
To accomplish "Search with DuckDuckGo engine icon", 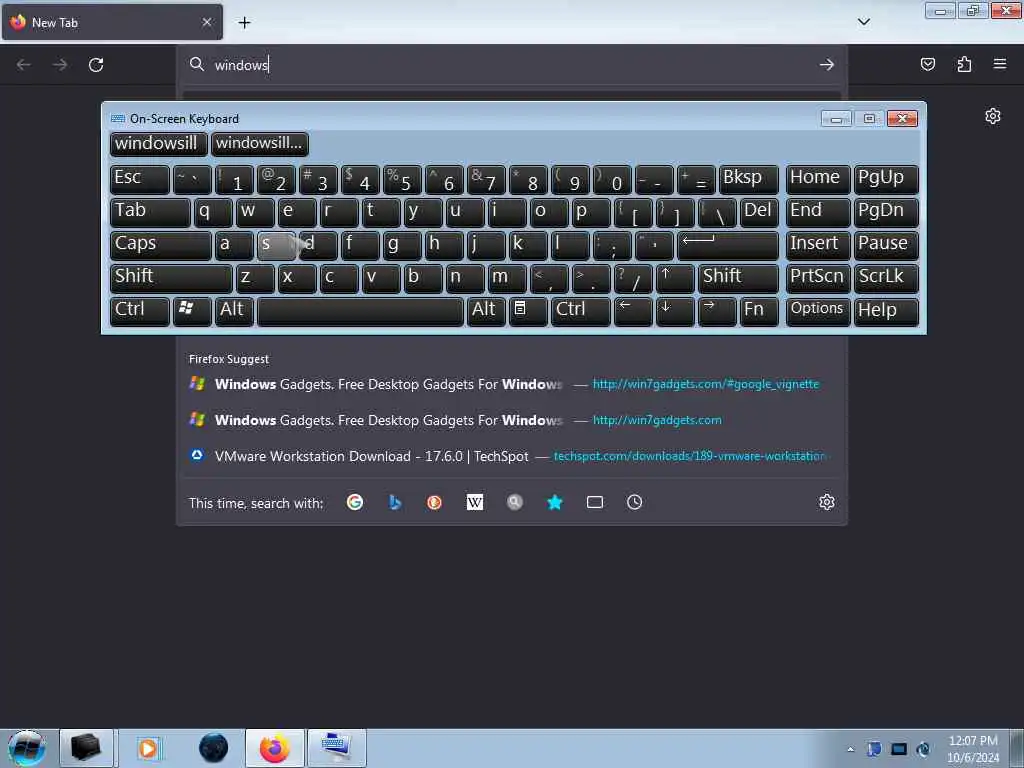I will (x=434, y=502).
